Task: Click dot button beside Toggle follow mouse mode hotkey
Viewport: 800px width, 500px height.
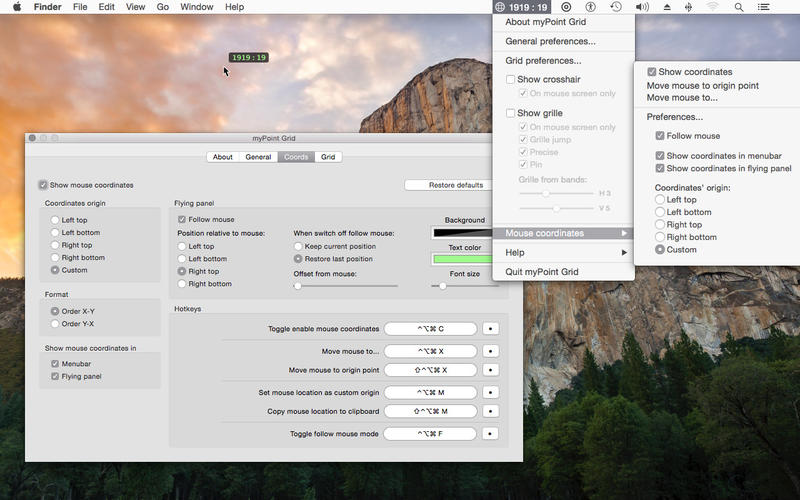Action: (x=490, y=434)
